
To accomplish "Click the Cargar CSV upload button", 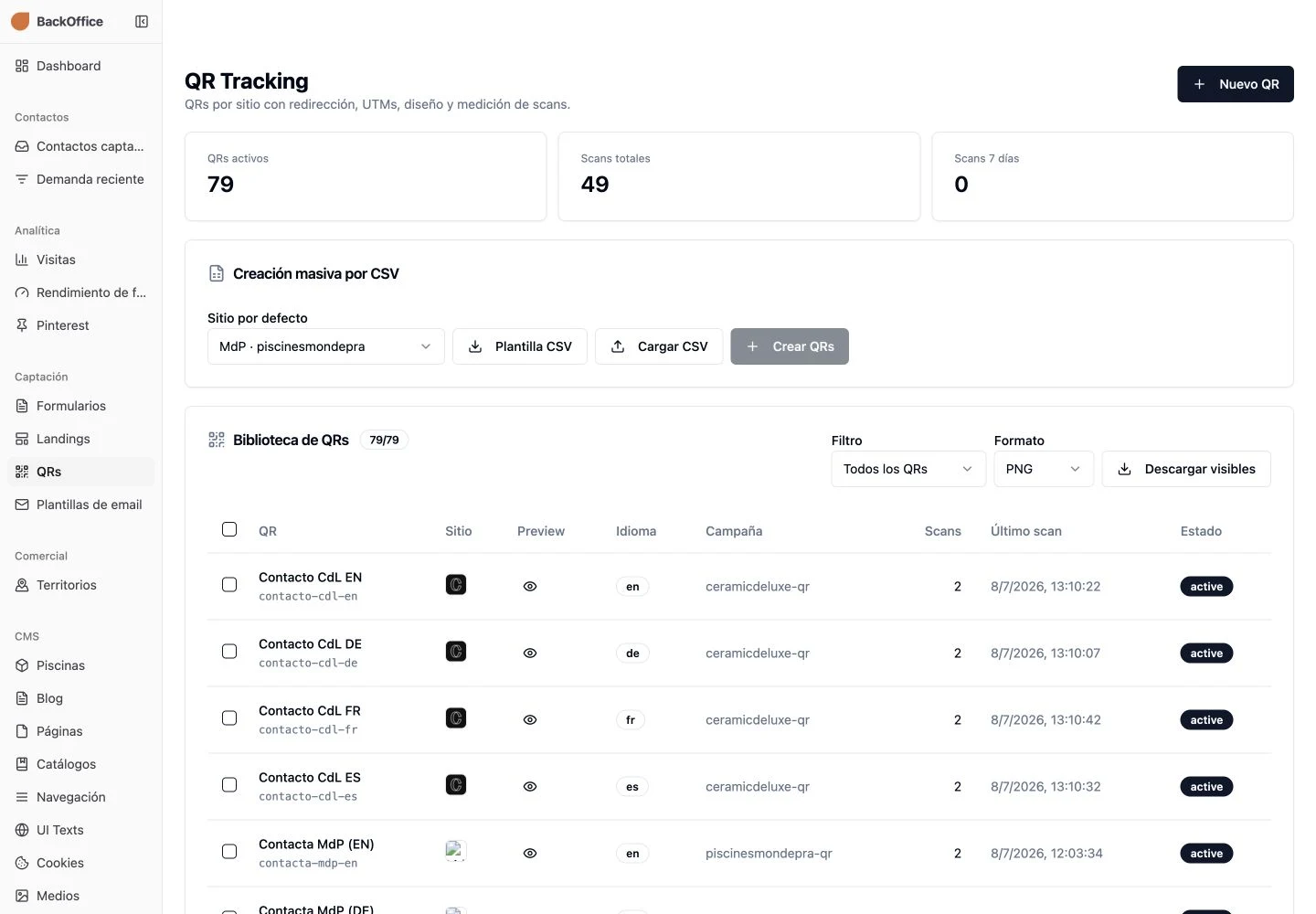I will point(659,346).
